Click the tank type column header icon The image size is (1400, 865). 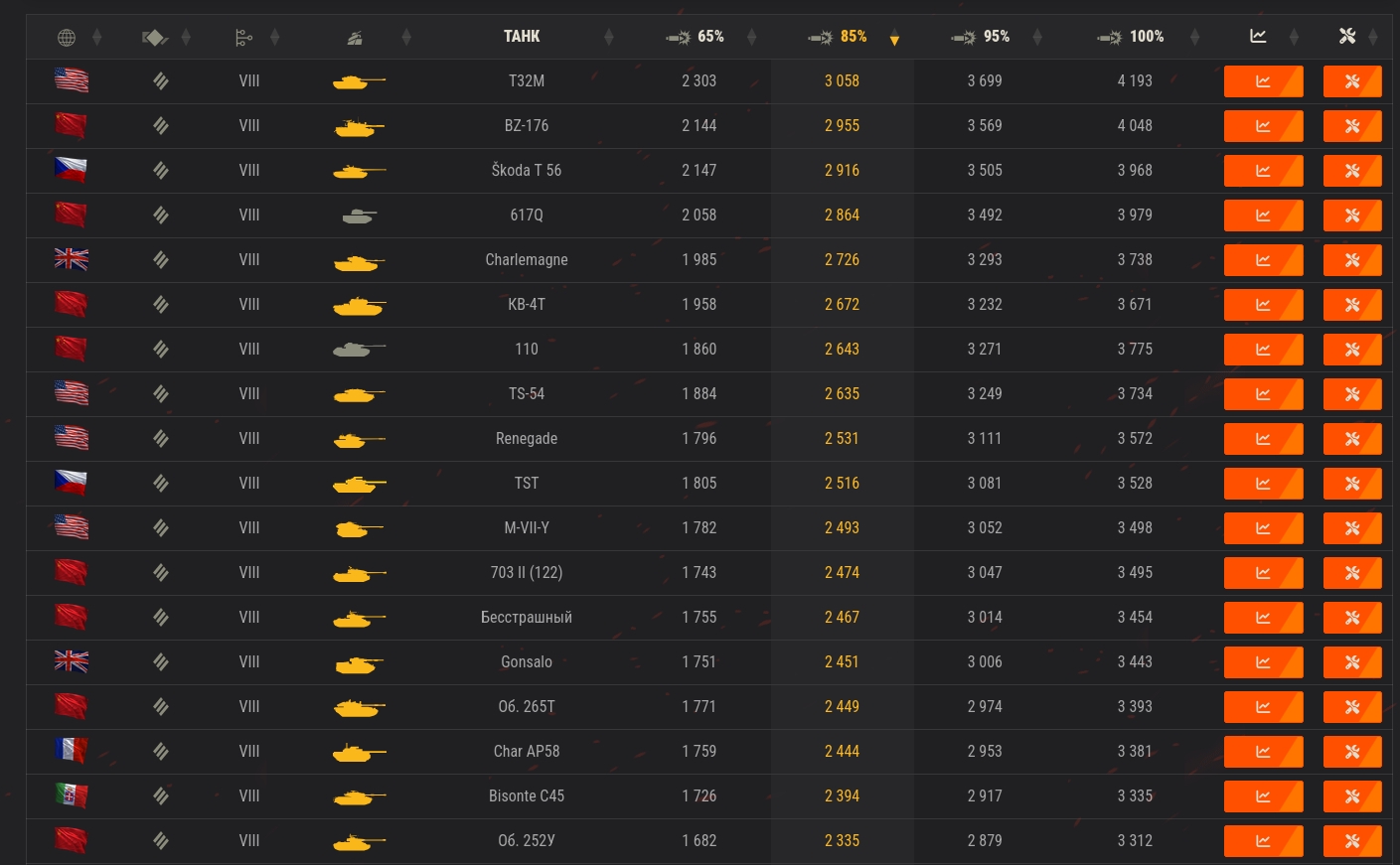point(355,38)
